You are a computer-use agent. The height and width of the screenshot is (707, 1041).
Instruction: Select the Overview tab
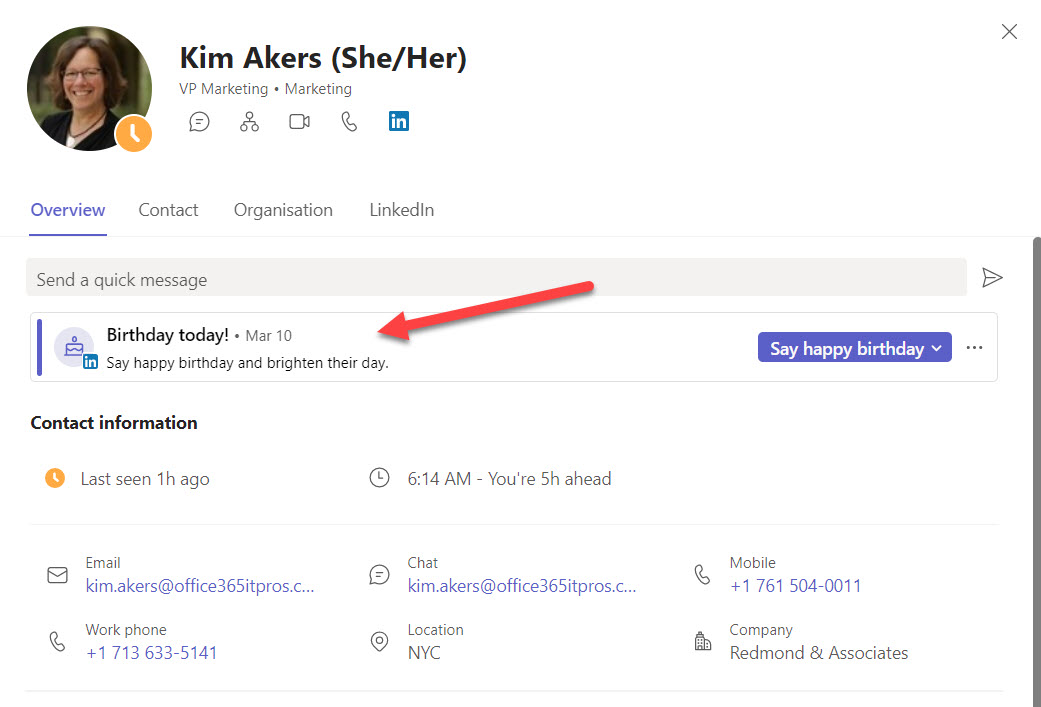pyautogui.click(x=68, y=210)
